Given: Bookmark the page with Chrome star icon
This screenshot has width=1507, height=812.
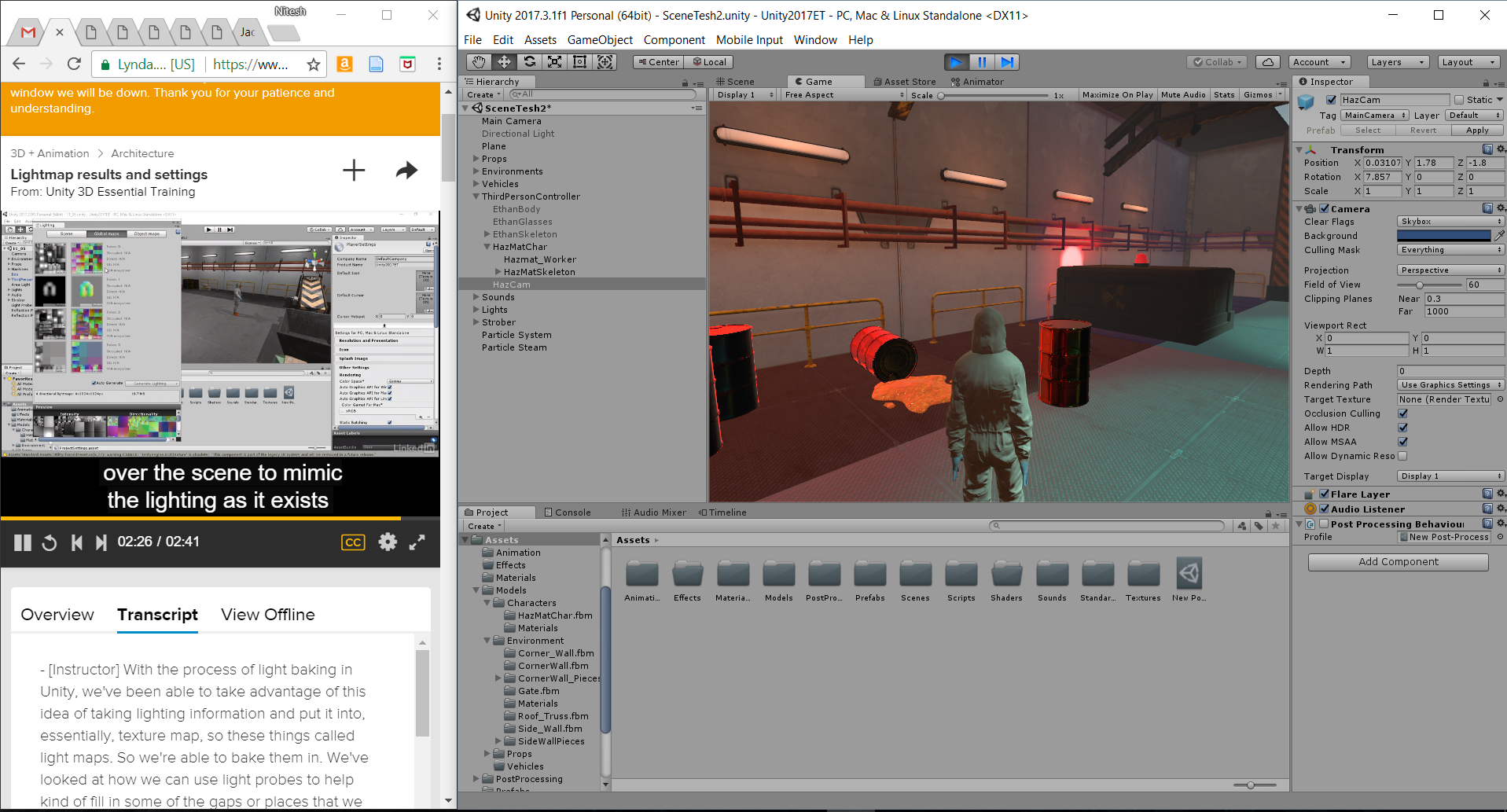Looking at the screenshot, I should point(313,64).
